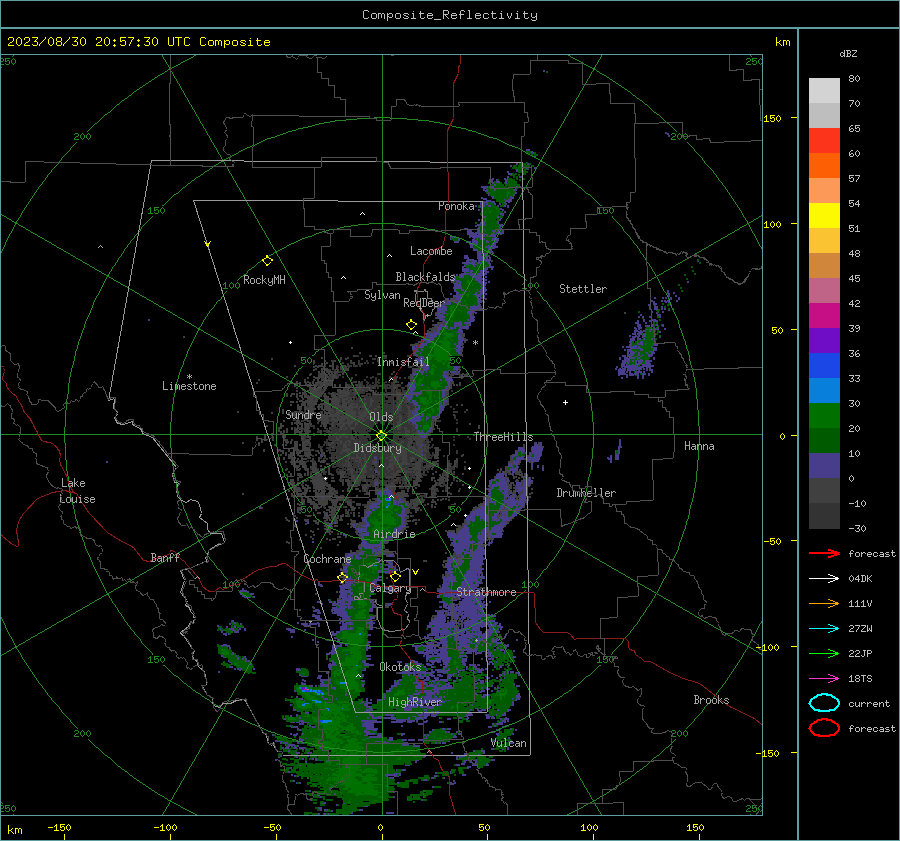Click the Ponoka town label
Screen dimensions: 900x841
[x=456, y=207]
